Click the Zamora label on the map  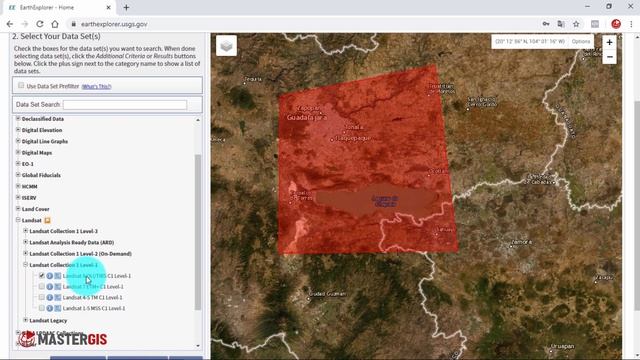click(521, 242)
